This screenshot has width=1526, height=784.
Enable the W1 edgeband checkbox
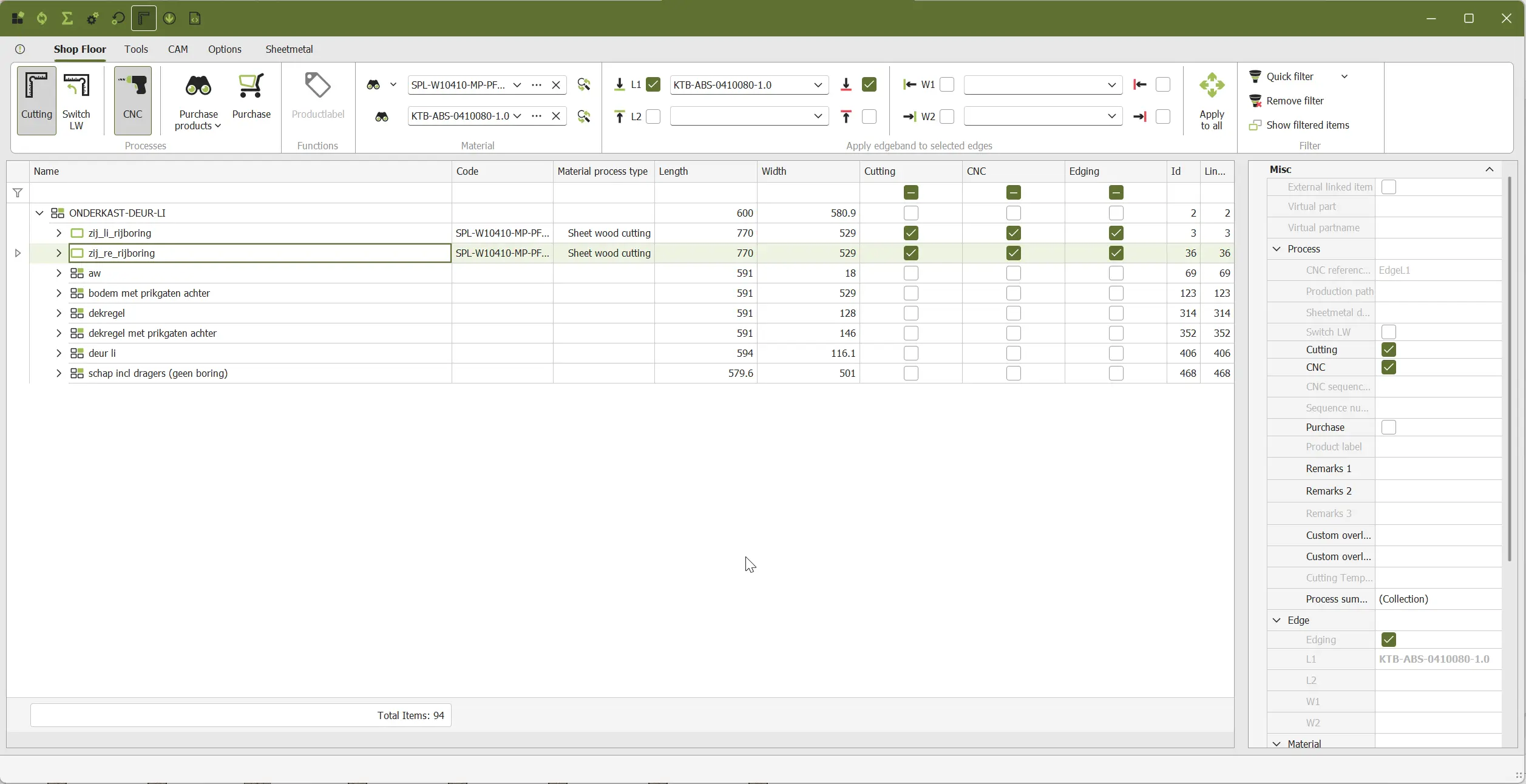click(947, 84)
